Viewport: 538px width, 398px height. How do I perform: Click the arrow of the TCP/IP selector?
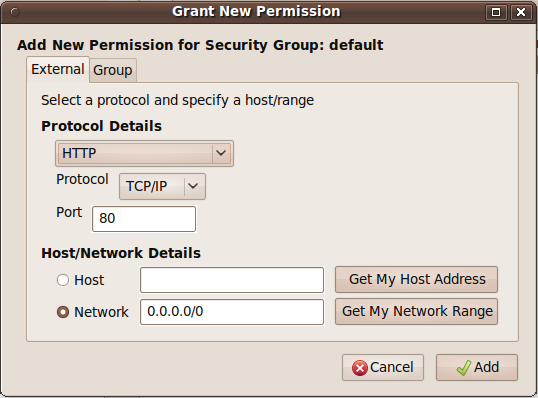(193, 186)
